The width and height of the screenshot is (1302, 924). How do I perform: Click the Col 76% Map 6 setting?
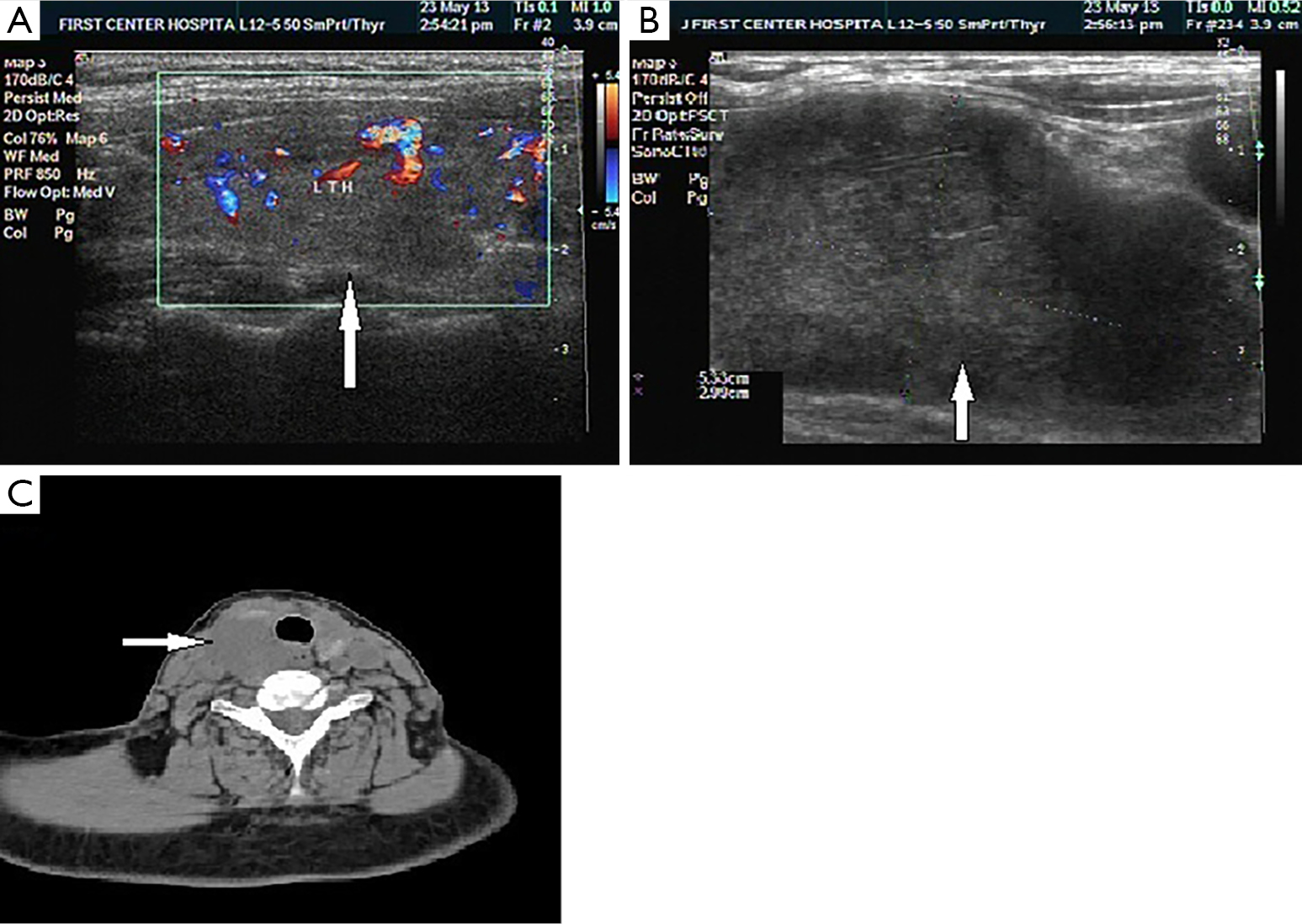pos(55,138)
